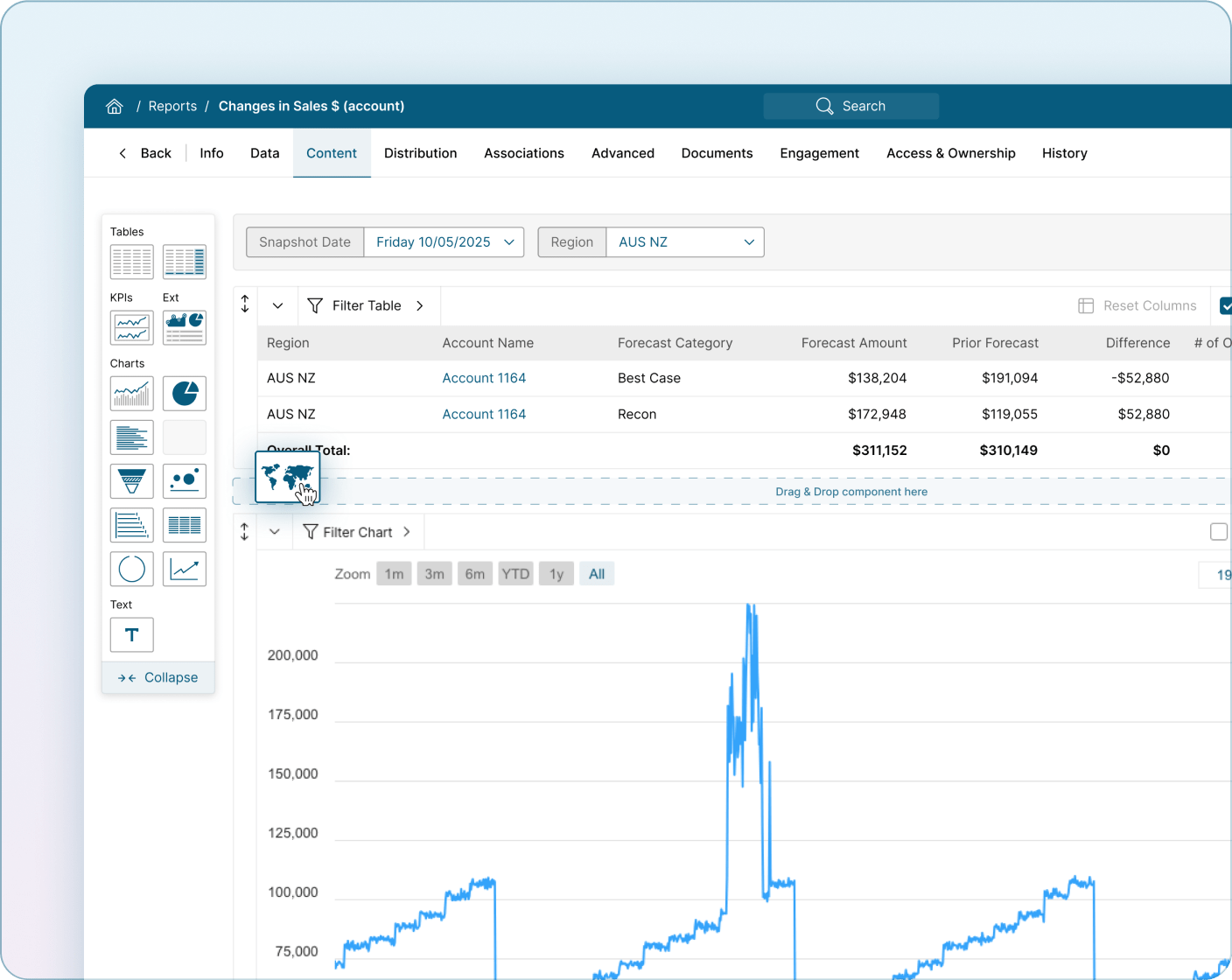Select the KPI sparkline component icon
The width and height of the screenshot is (1232, 980).
131,328
